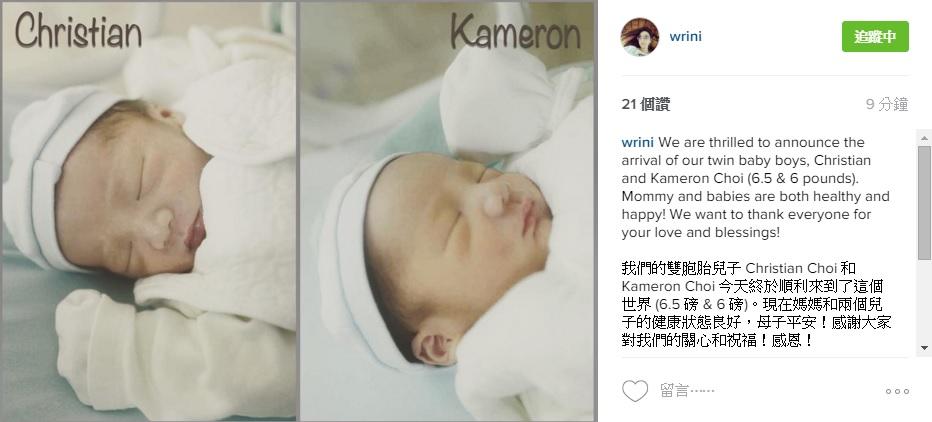Image resolution: width=932 pixels, height=422 pixels.
Task: Click the caption scrollbar up arrow
Action: (924, 138)
